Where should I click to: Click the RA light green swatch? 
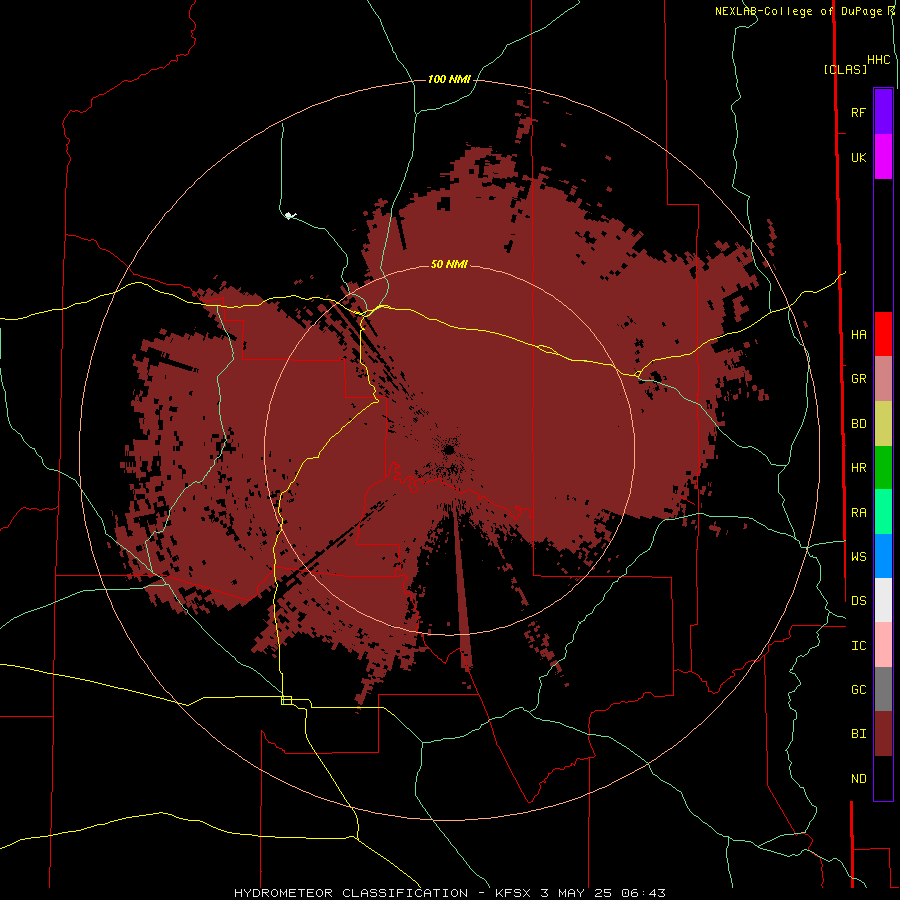point(883,512)
